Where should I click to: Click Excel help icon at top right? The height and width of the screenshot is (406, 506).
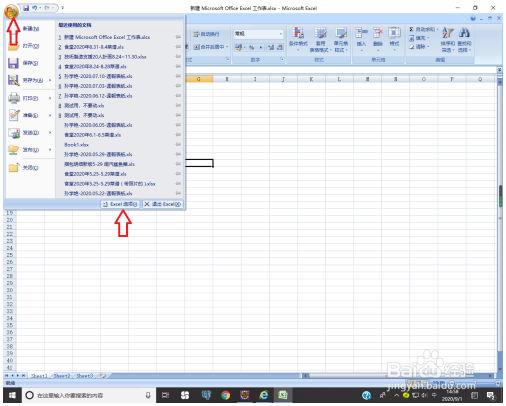click(x=473, y=19)
